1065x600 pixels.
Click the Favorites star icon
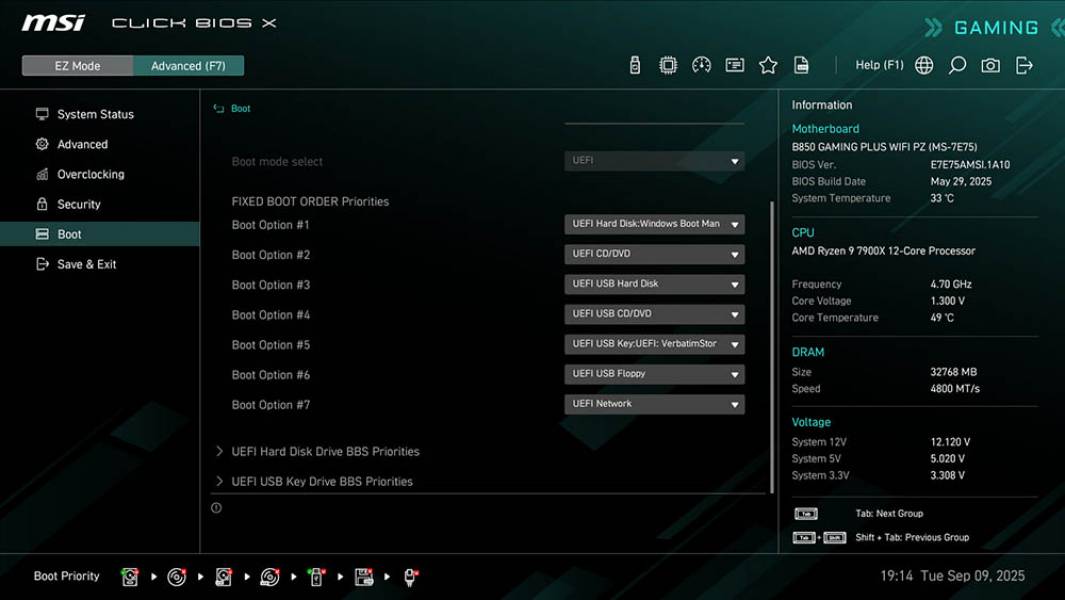point(768,64)
